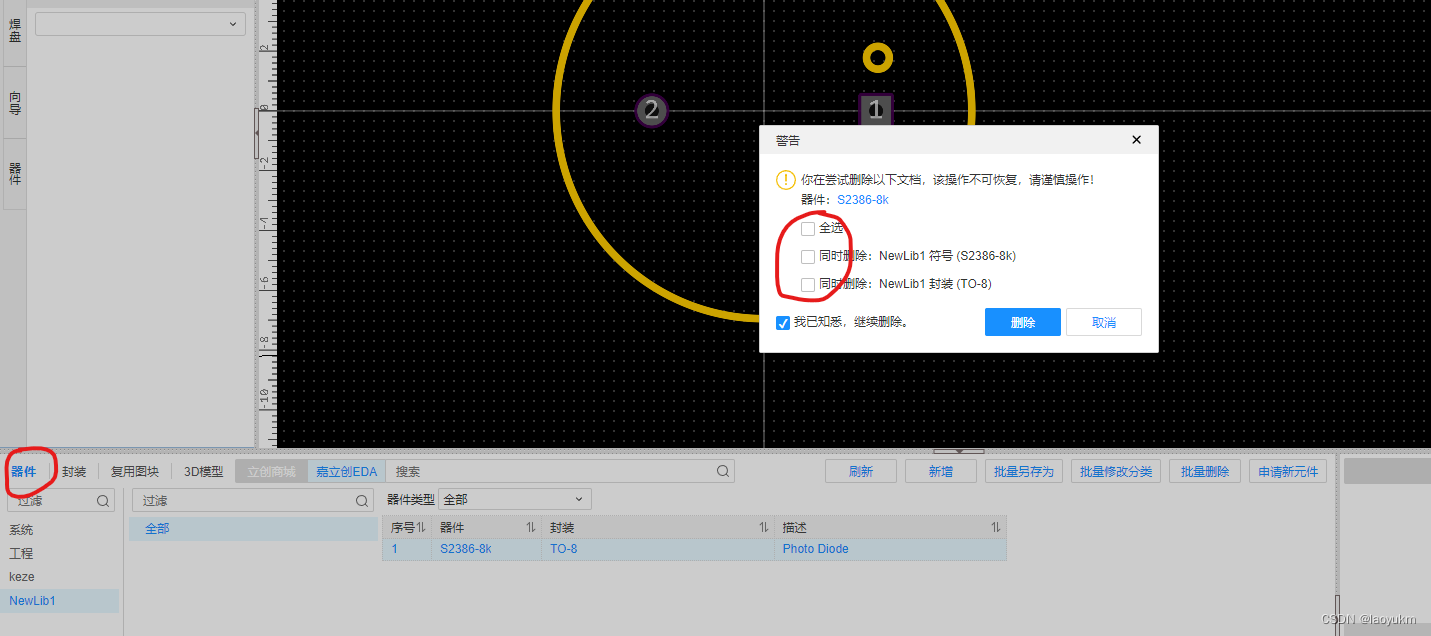Check the 全选 checkbox in the warning dialog
Image resolution: width=1431 pixels, height=636 pixels.
(808, 228)
